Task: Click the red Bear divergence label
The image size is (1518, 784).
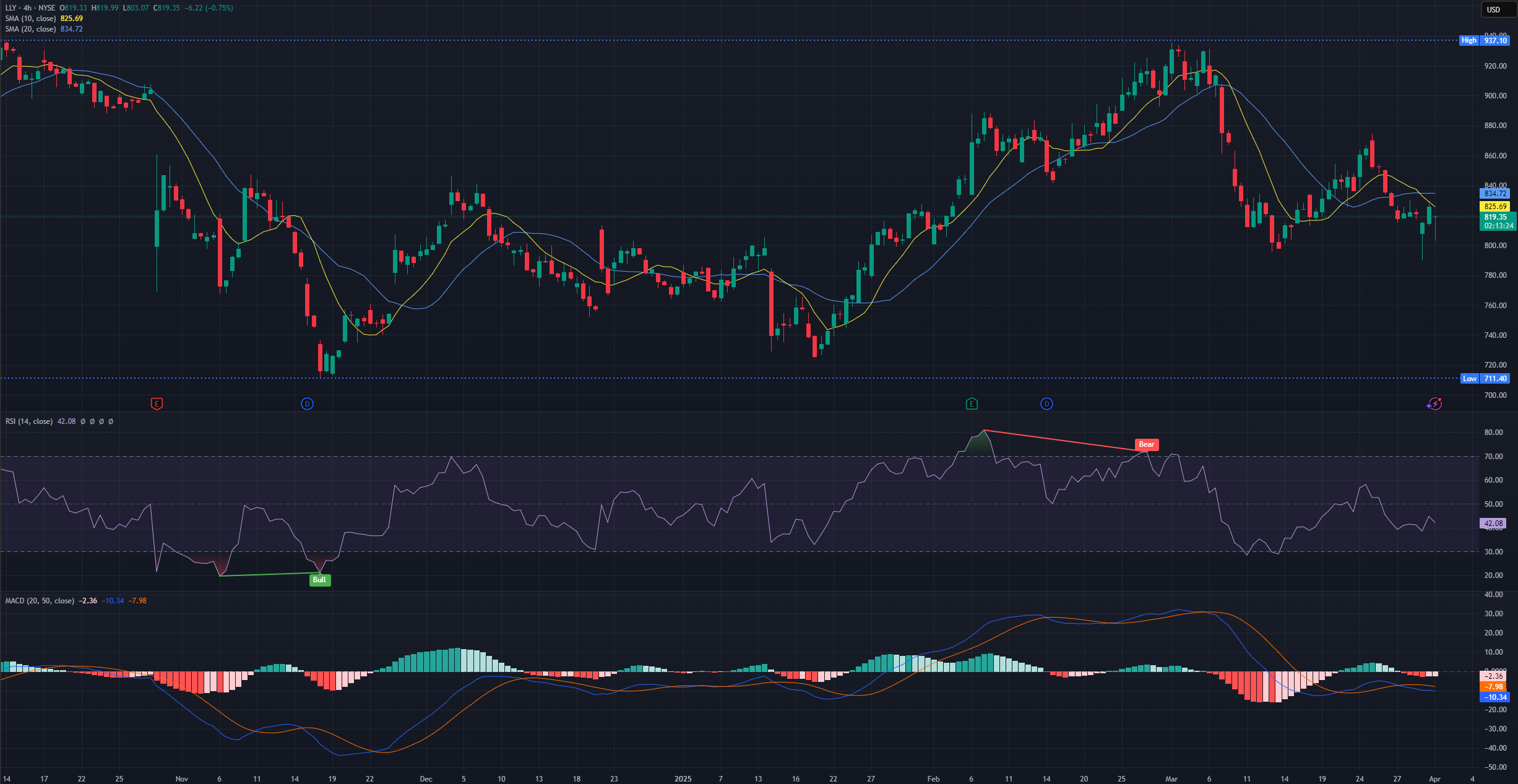Action: click(x=1146, y=444)
